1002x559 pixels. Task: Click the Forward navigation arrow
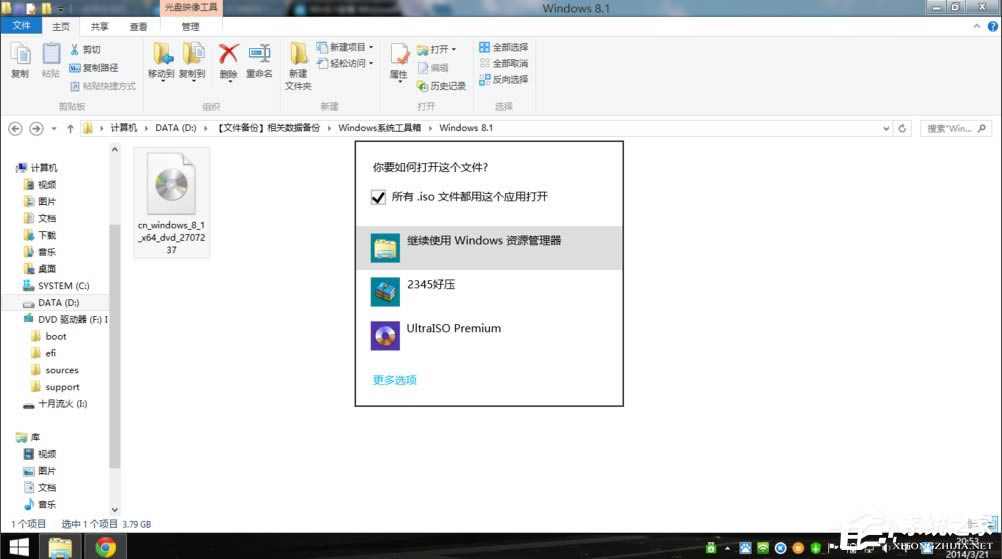[36, 128]
